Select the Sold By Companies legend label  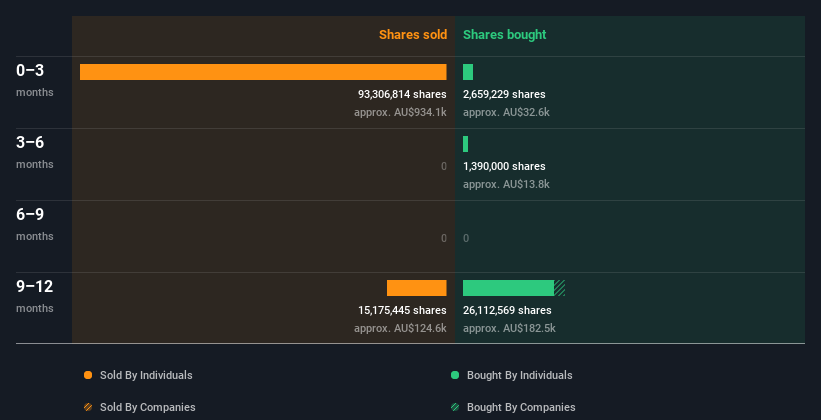[148, 407]
